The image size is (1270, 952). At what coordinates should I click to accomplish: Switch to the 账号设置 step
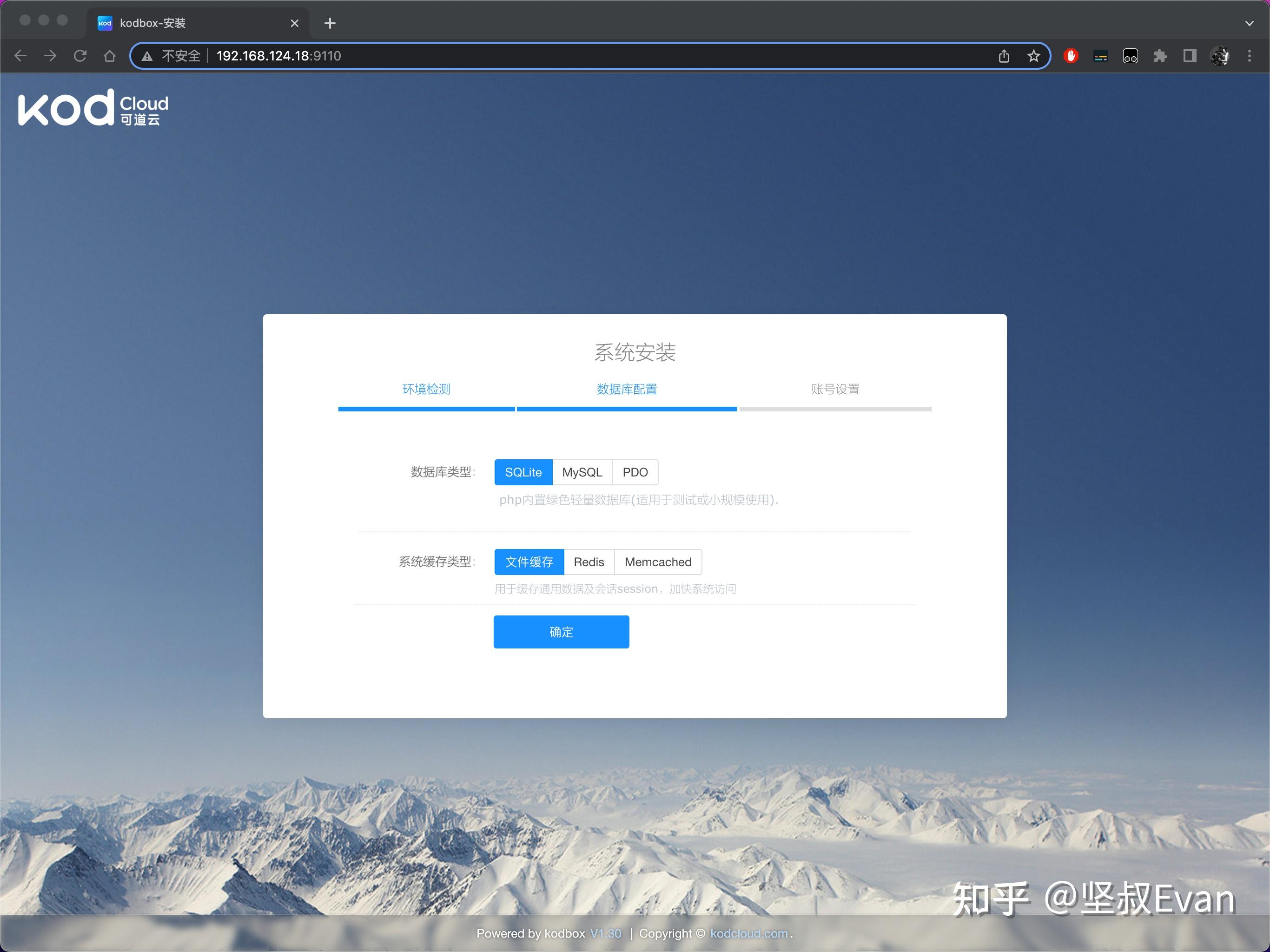(835, 389)
